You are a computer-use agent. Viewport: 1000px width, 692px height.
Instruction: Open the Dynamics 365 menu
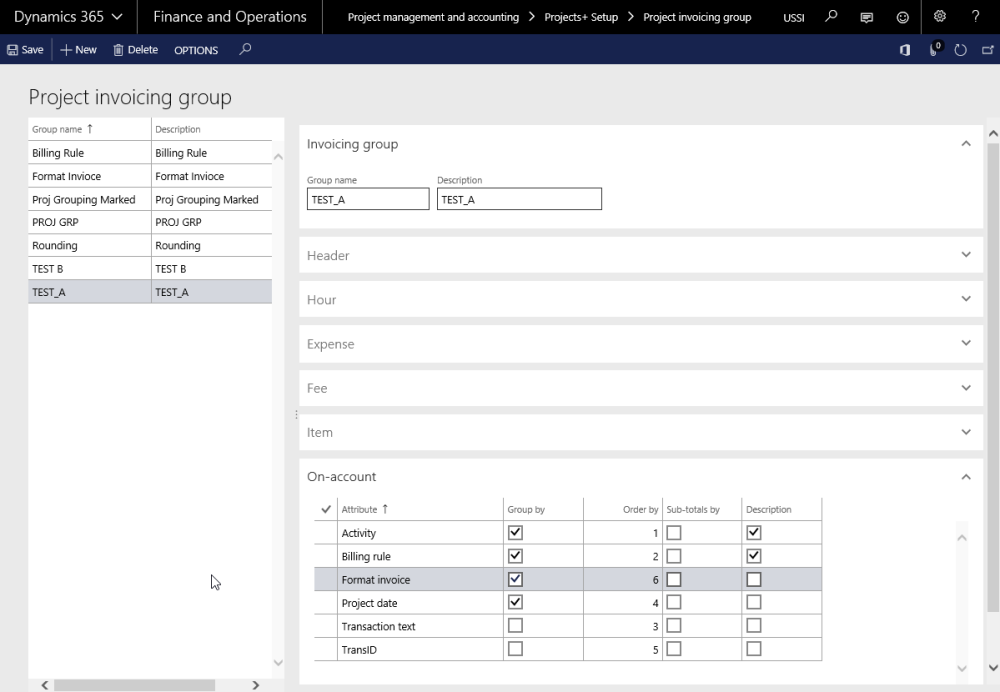(66, 17)
